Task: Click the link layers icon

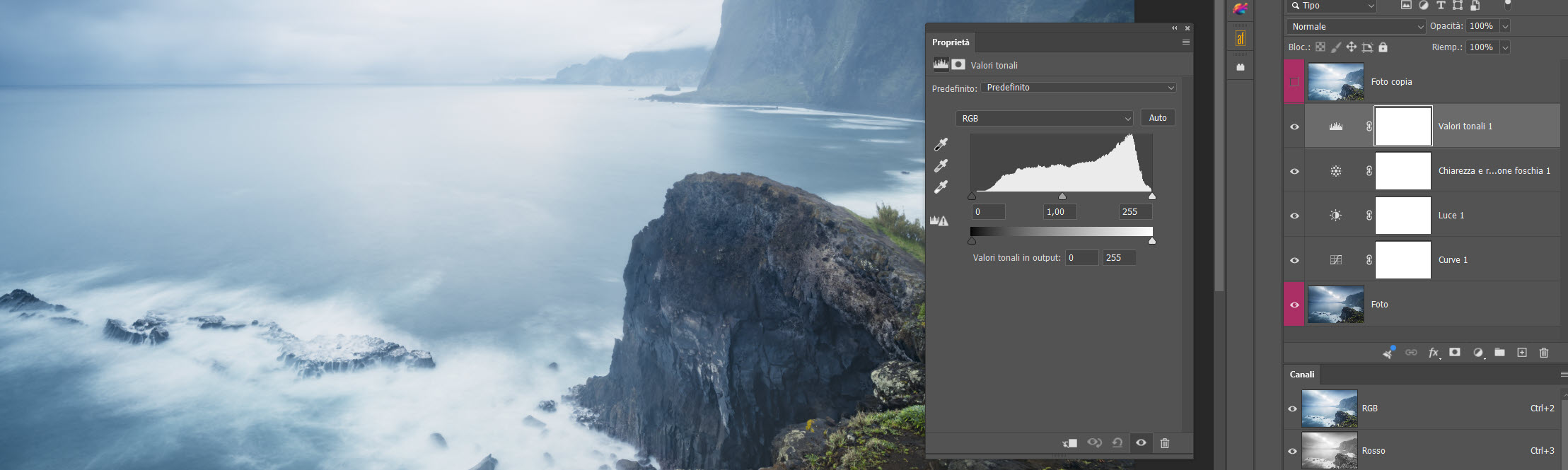Action: (x=1411, y=353)
